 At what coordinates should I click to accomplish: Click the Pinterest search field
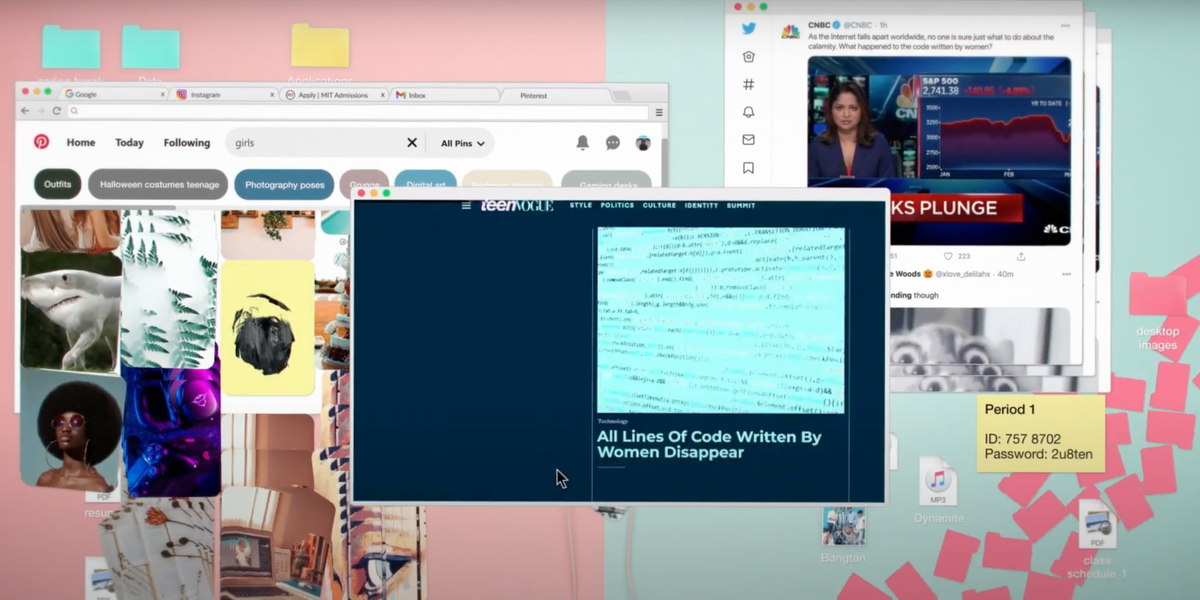point(325,143)
